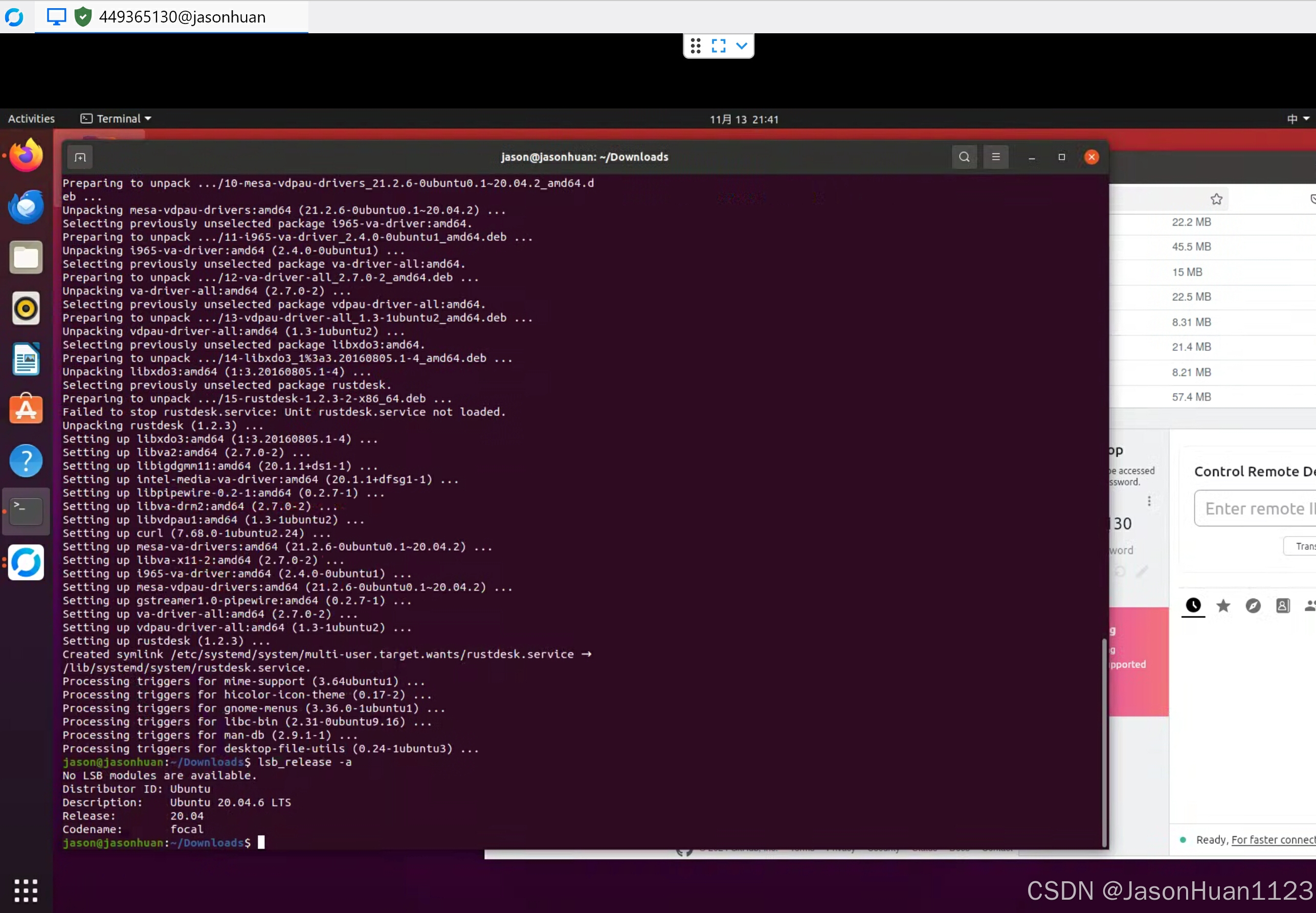Click the For faster connection link in RustDesk
1316x913 pixels.
[x=1273, y=840]
